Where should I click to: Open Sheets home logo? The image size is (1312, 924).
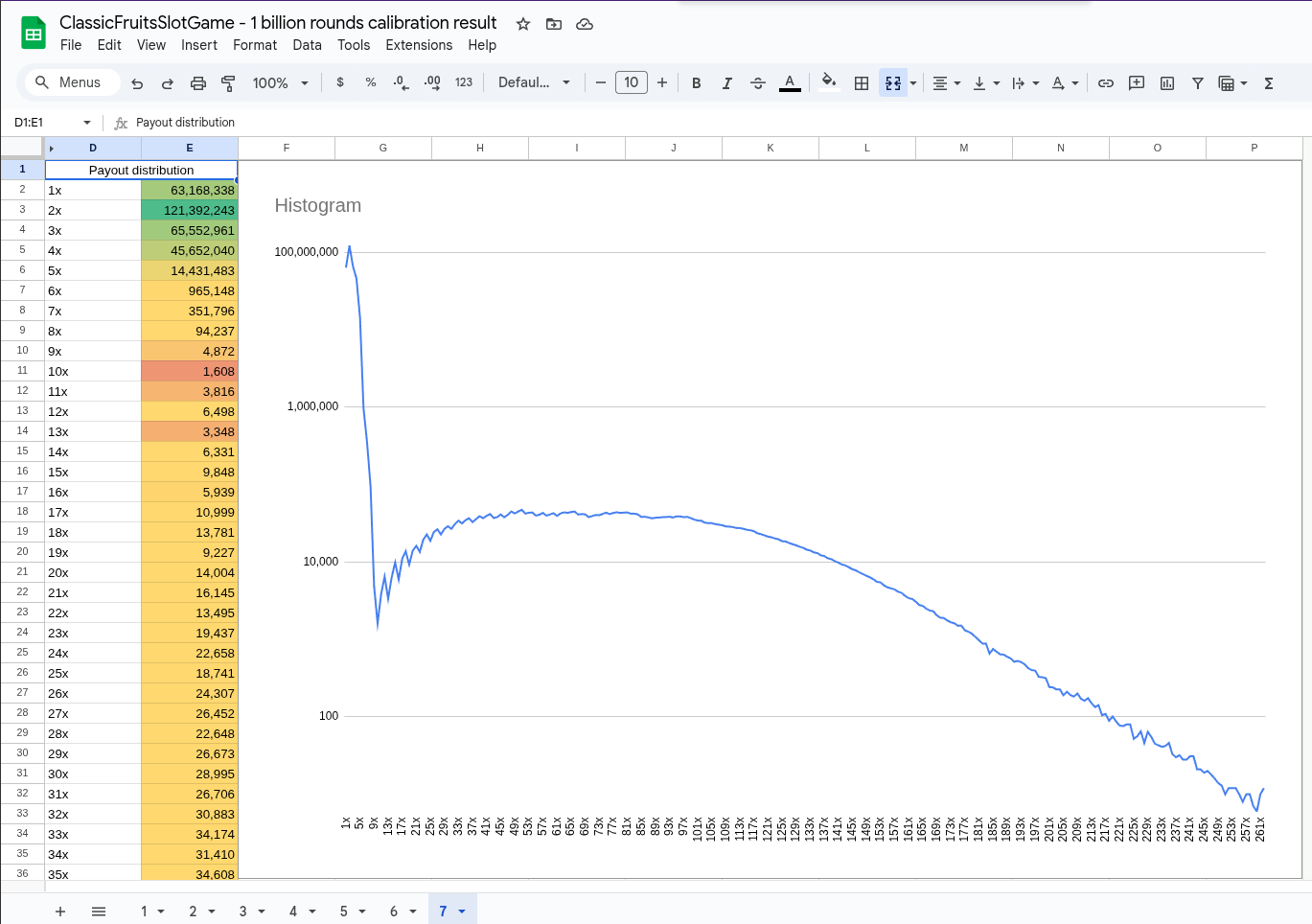pyautogui.click(x=34, y=34)
